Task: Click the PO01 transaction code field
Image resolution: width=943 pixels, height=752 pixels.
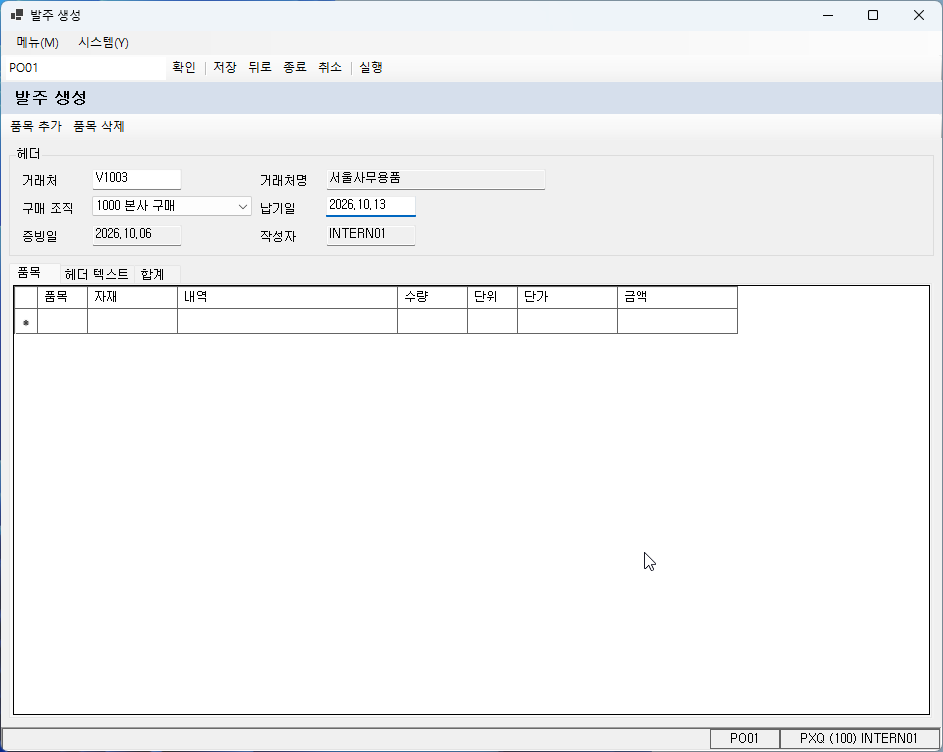Action: (85, 68)
